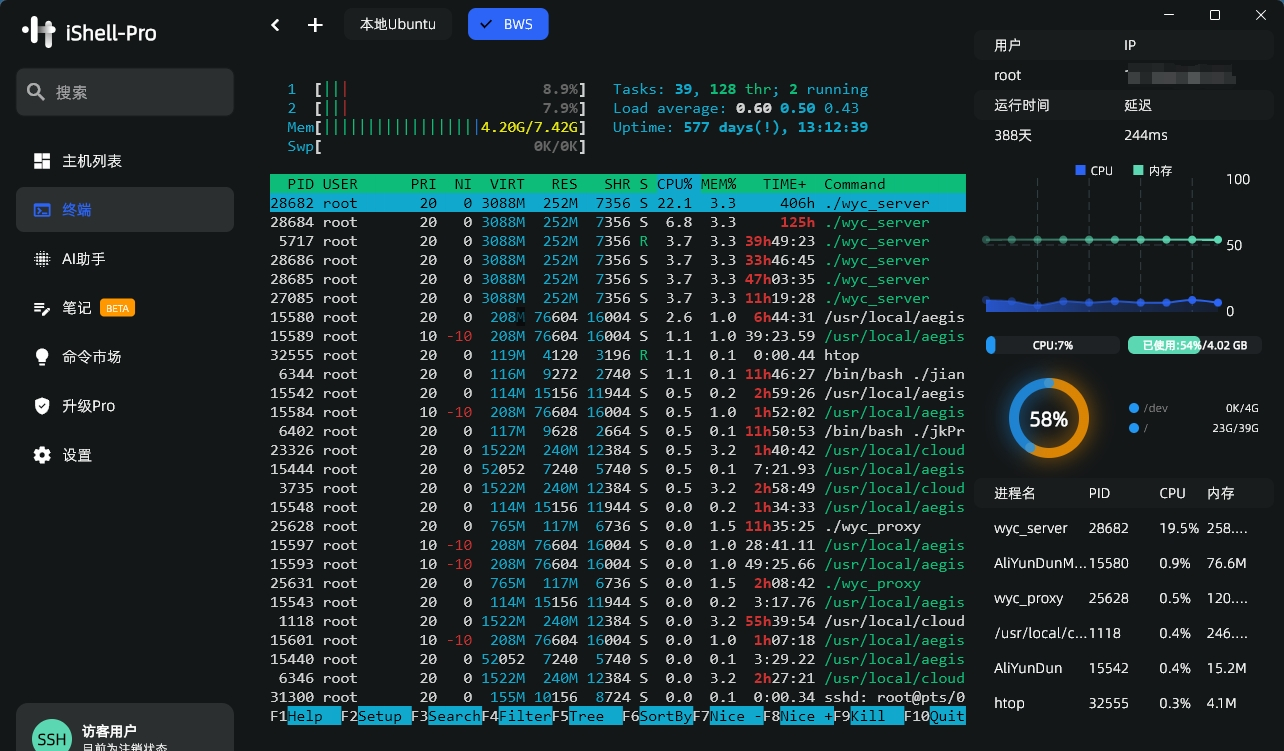Click the 搜索 search input field
The width and height of the screenshot is (1284, 751).
pos(125,92)
